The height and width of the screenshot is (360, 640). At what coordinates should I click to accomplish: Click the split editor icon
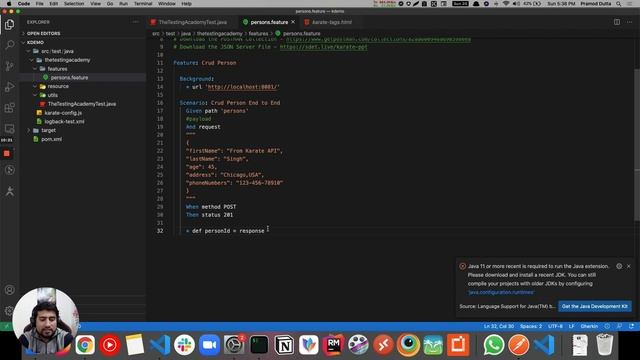[x=617, y=22]
